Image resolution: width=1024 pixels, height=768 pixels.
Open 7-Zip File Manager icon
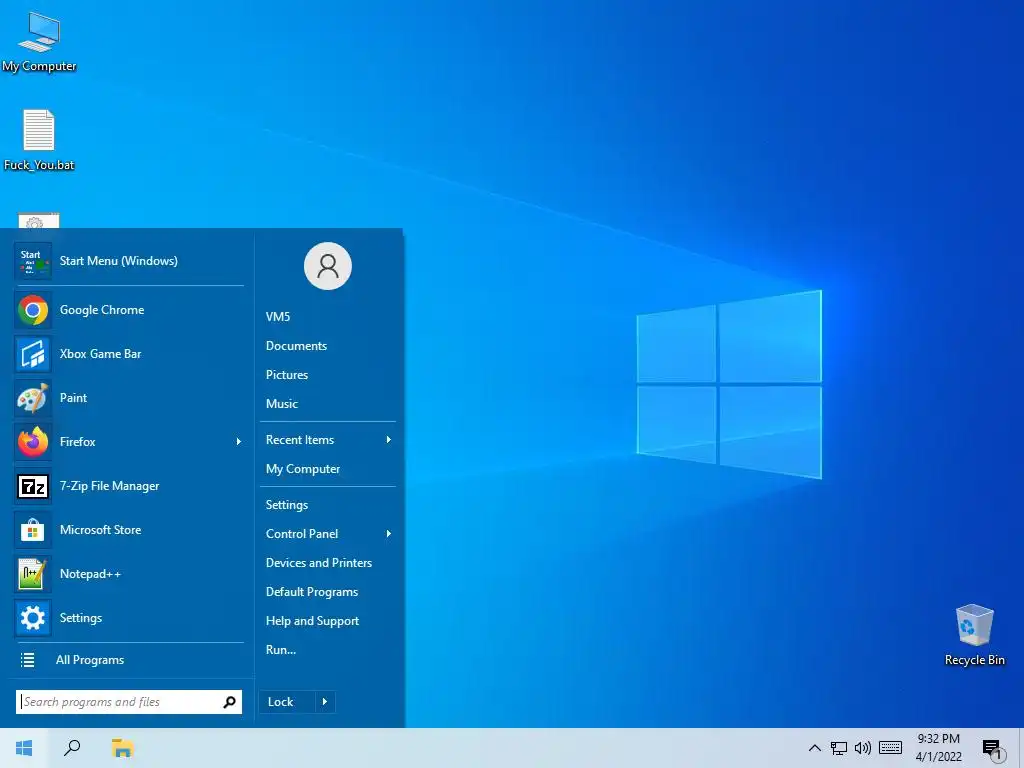pyautogui.click(x=33, y=486)
